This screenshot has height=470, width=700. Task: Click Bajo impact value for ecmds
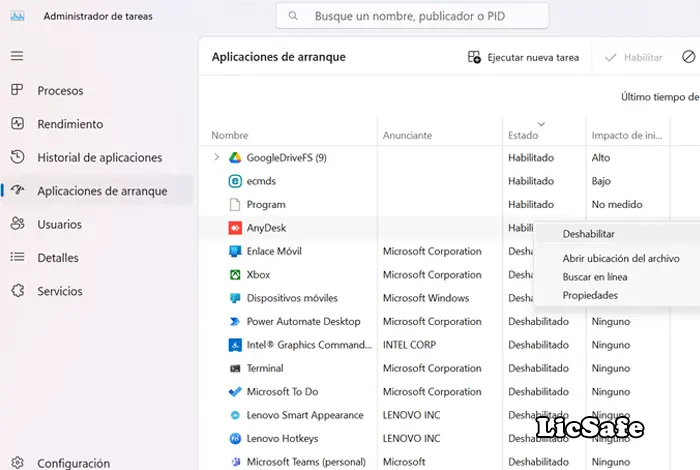[601, 181]
